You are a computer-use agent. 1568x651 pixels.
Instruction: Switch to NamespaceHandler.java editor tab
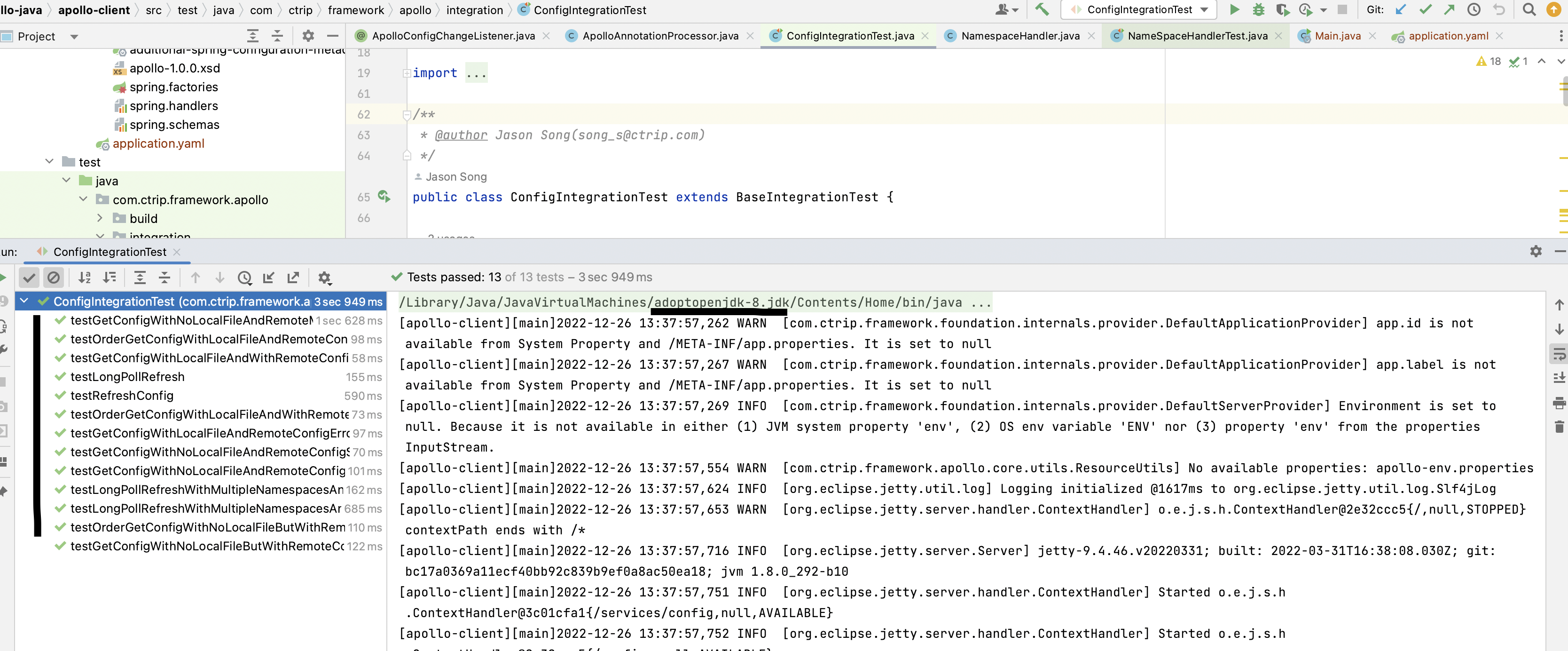(1019, 36)
